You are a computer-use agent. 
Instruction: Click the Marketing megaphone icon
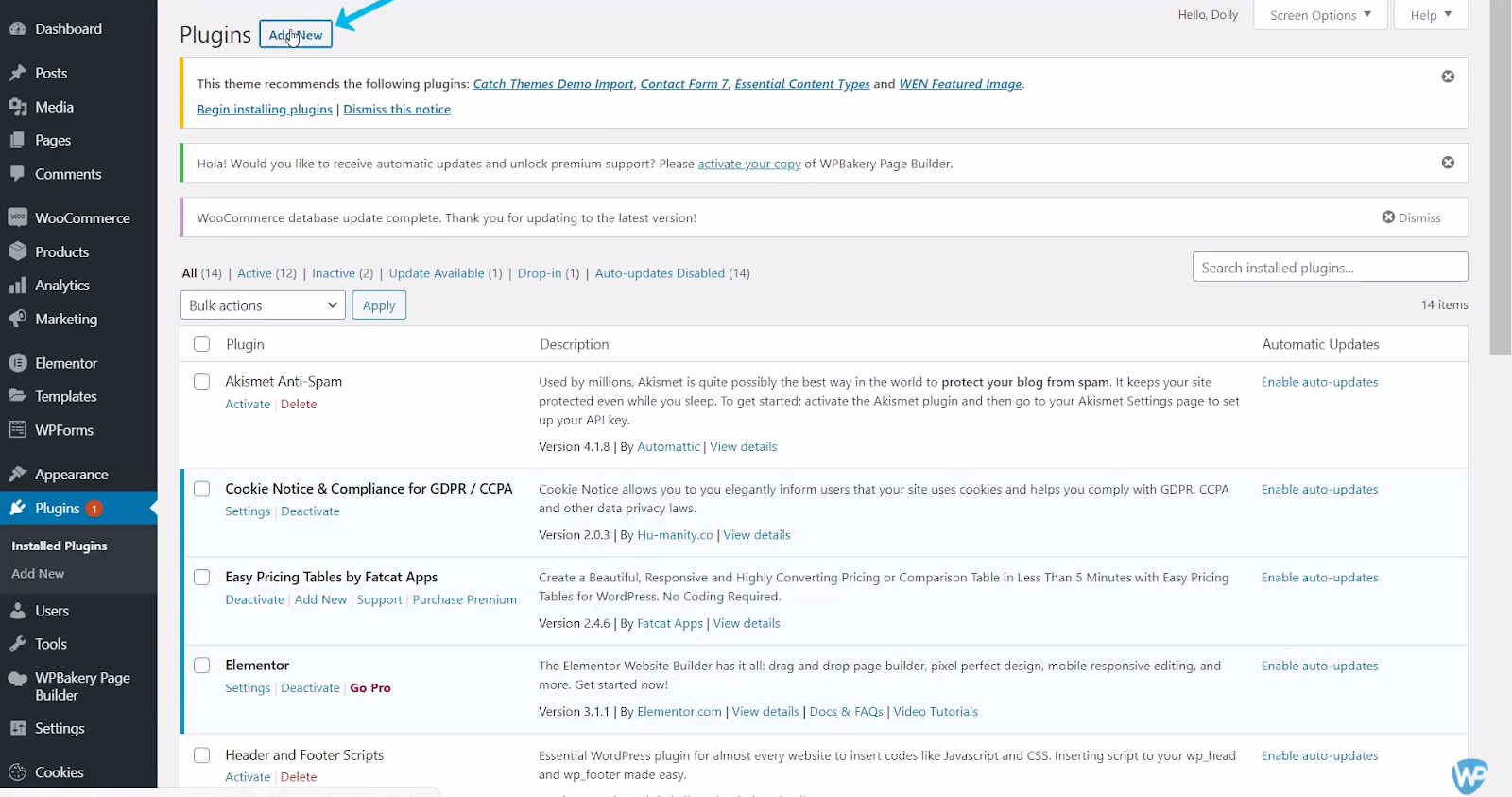(x=17, y=319)
